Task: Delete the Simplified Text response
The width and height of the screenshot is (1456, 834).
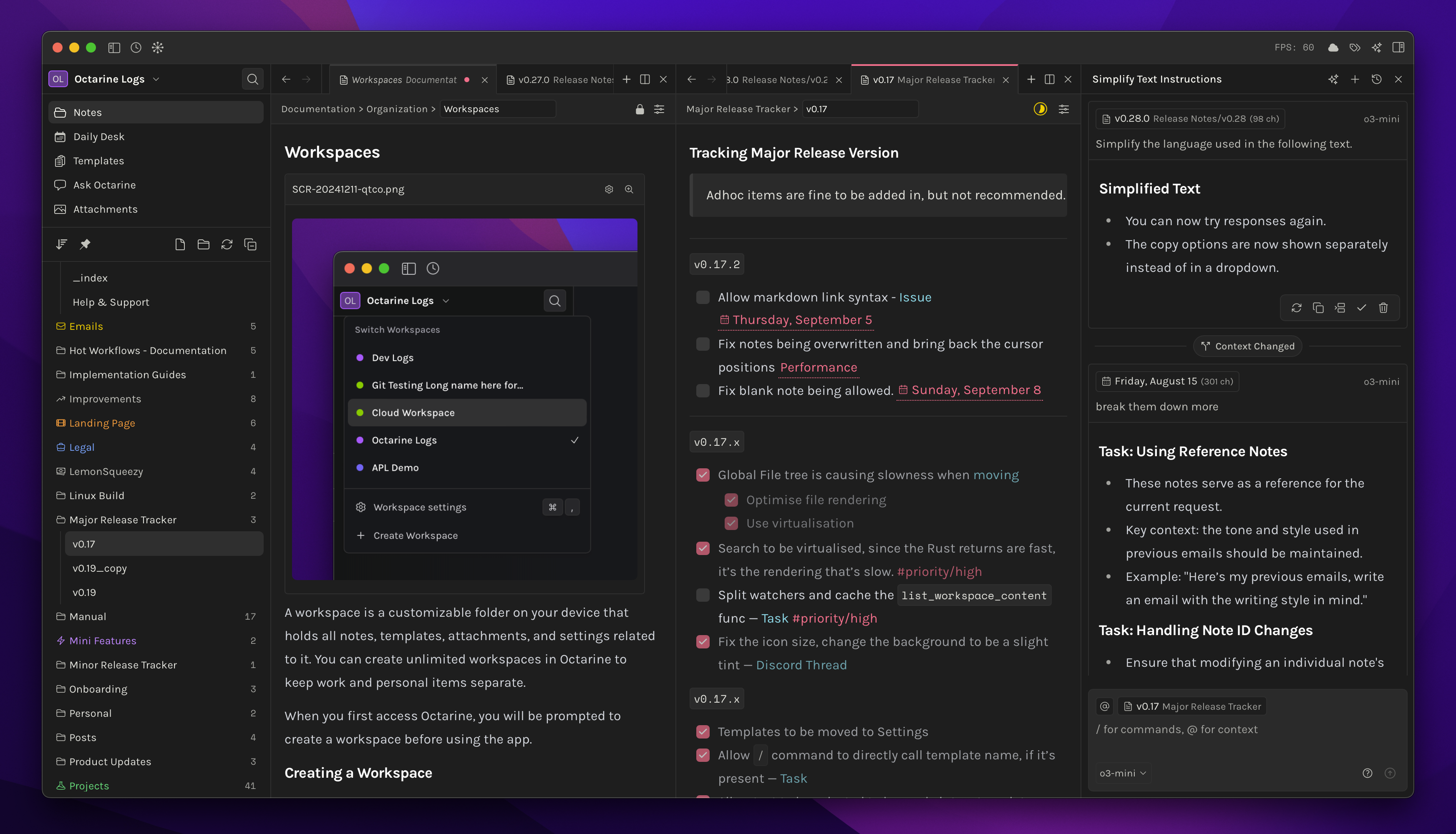Action: (1383, 308)
